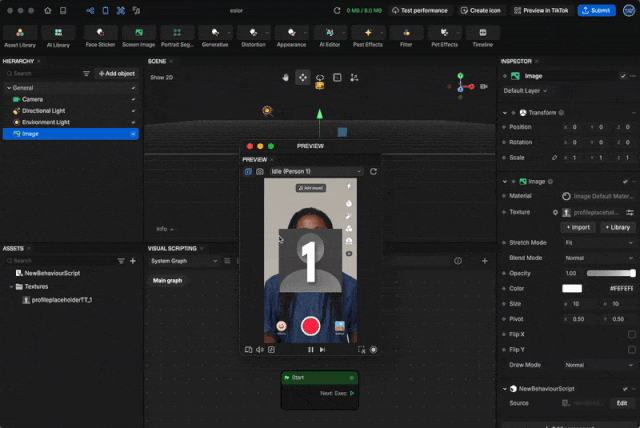The height and width of the screenshot is (428, 640).
Task: Toggle visibility of Environment Light
Action: click(133, 122)
